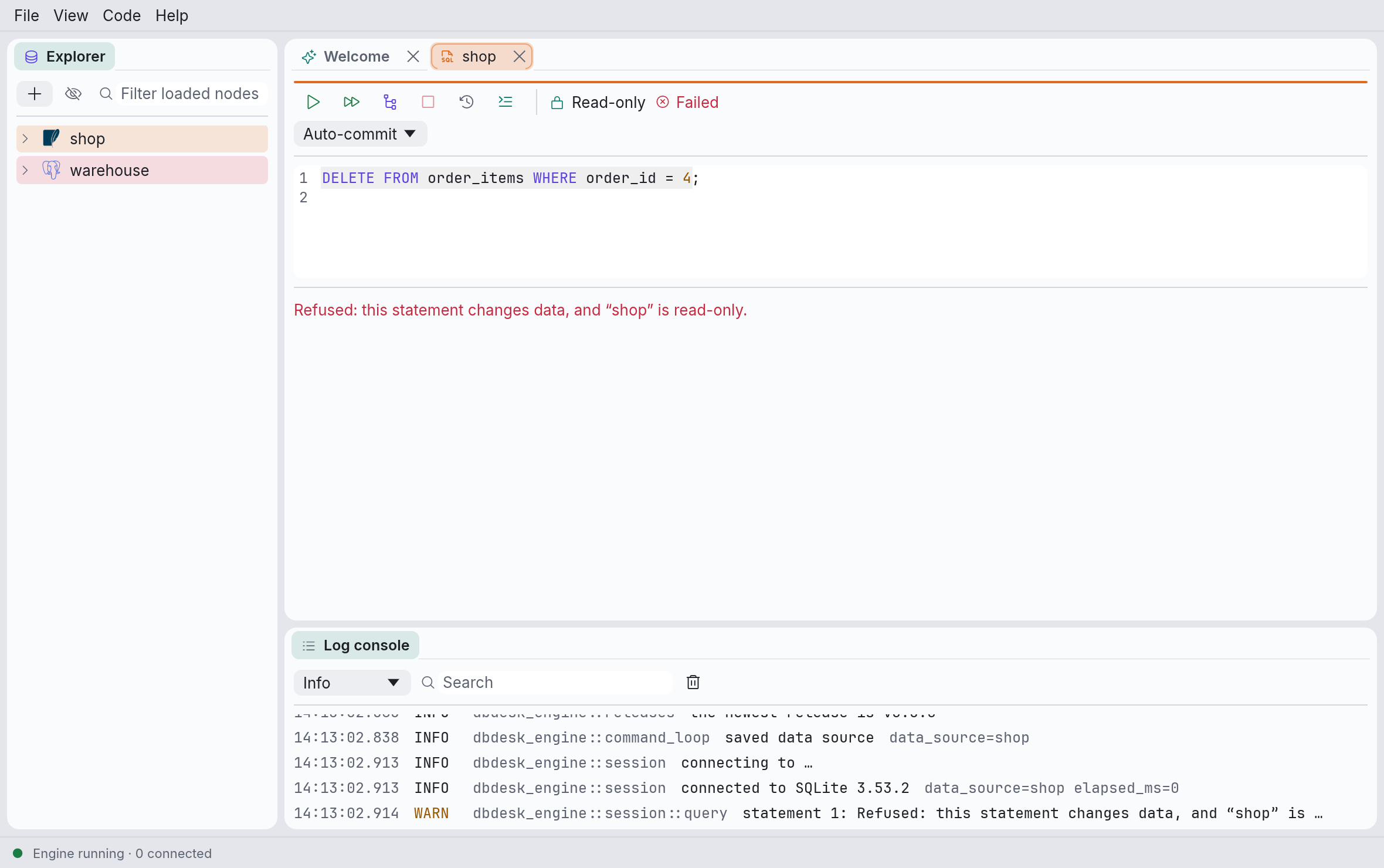Toggle hidden nodes eye-slash icon

73,94
